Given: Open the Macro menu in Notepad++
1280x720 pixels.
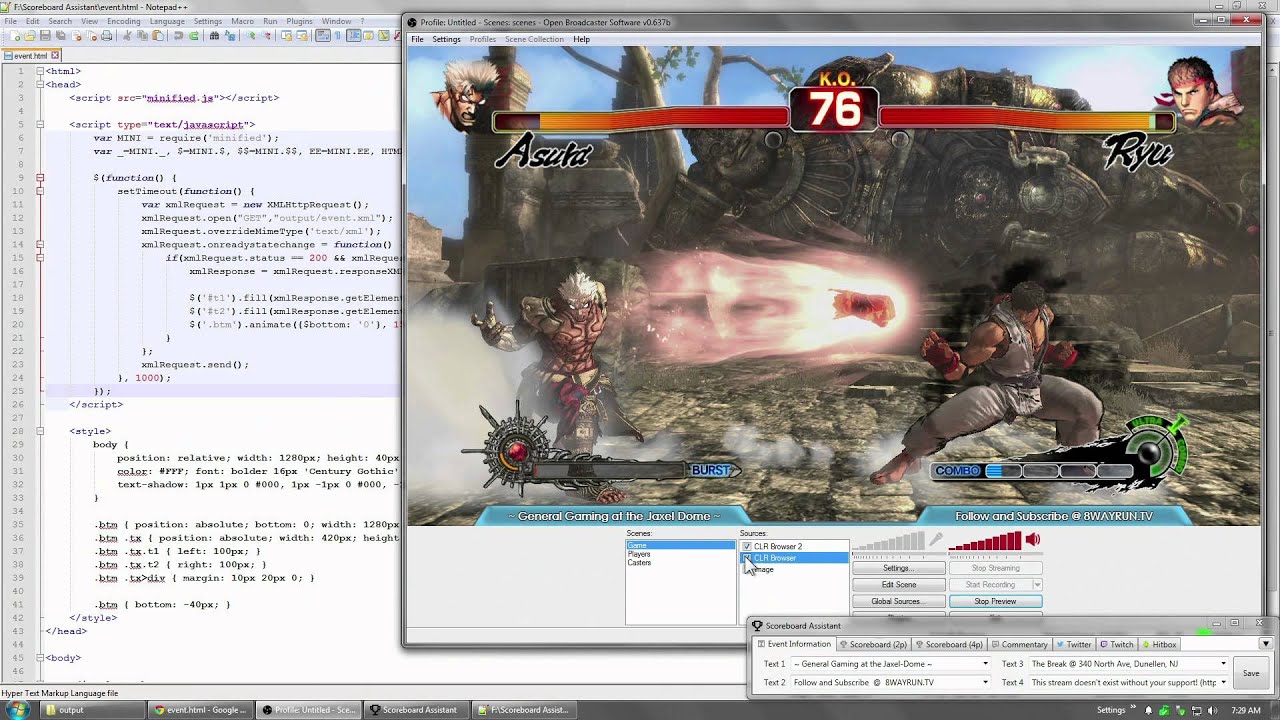Looking at the screenshot, I should click(x=242, y=21).
